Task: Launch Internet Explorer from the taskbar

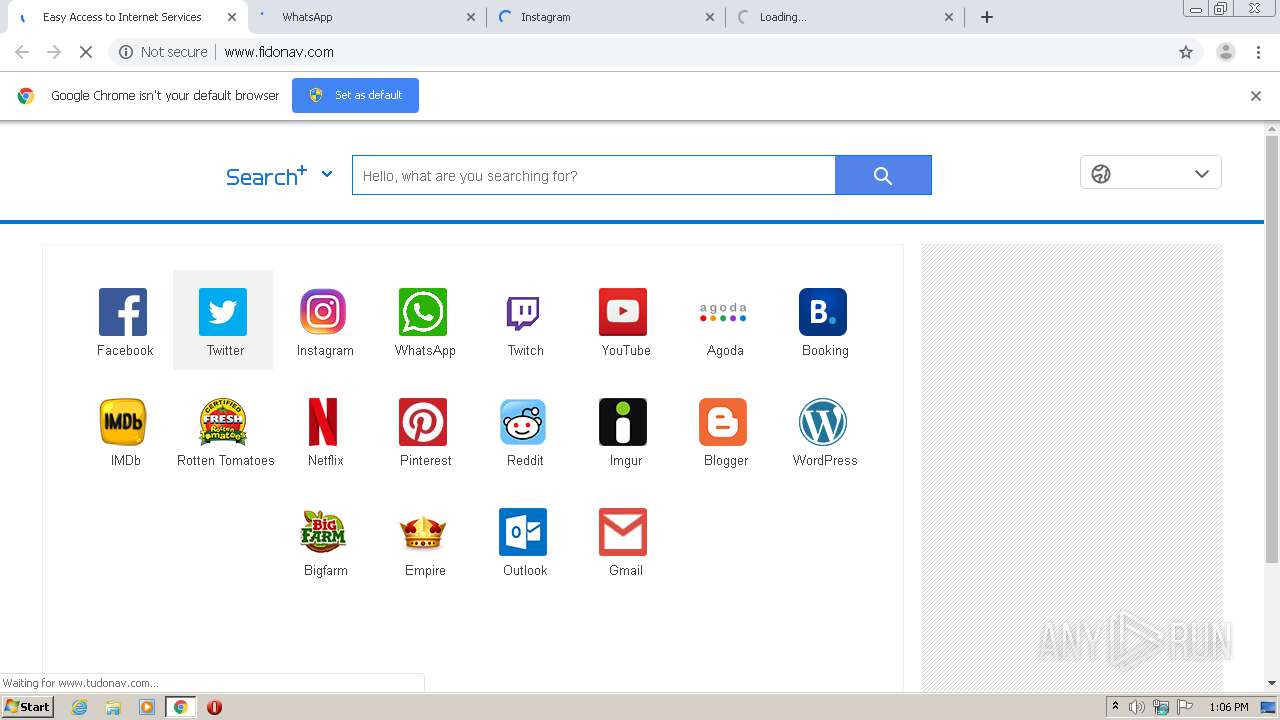Action: click(80, 707)
